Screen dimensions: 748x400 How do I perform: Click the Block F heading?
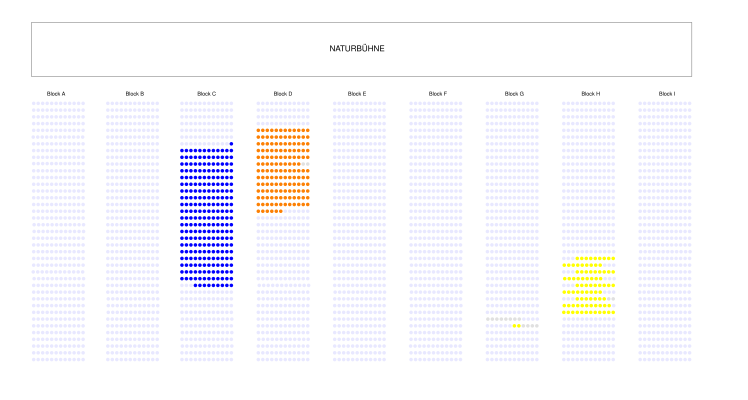437,94
